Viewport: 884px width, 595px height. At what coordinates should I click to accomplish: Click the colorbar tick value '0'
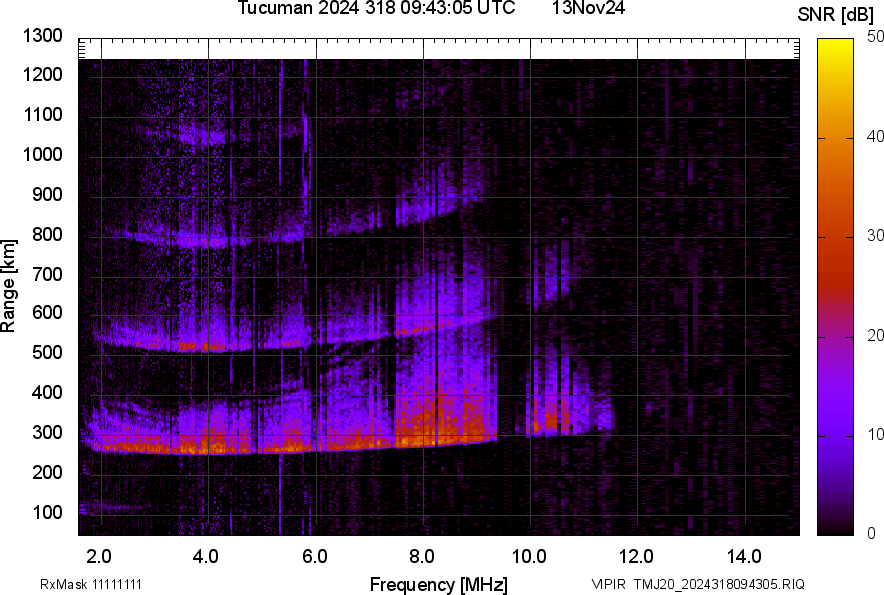pyautogui.click(x=872, y=533)
